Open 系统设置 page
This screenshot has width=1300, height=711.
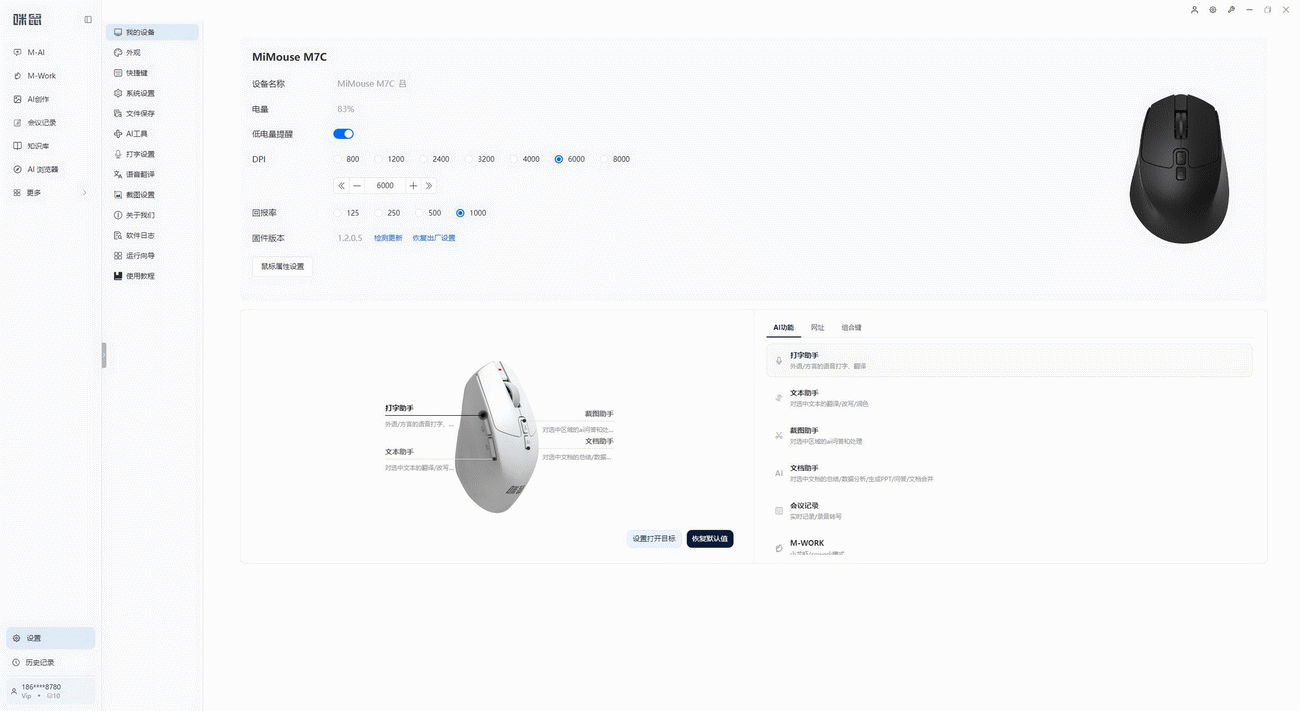click(152, 93)
